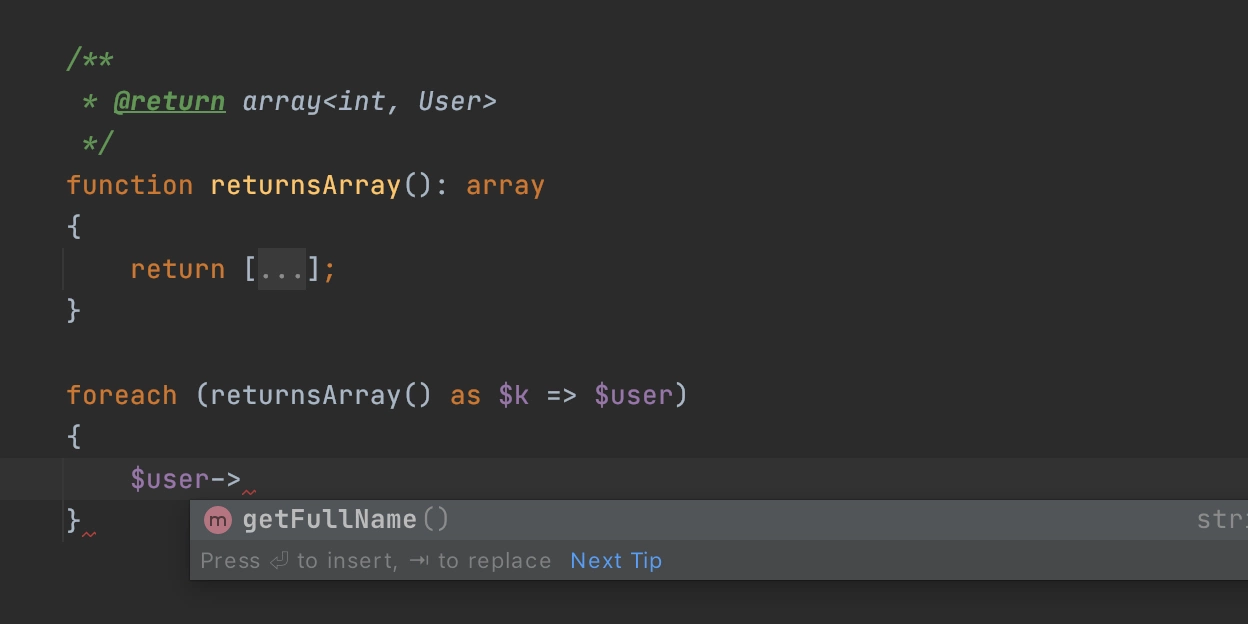Click the foreach keyword
Viewport: 1248px width, 624px height.
121,395
